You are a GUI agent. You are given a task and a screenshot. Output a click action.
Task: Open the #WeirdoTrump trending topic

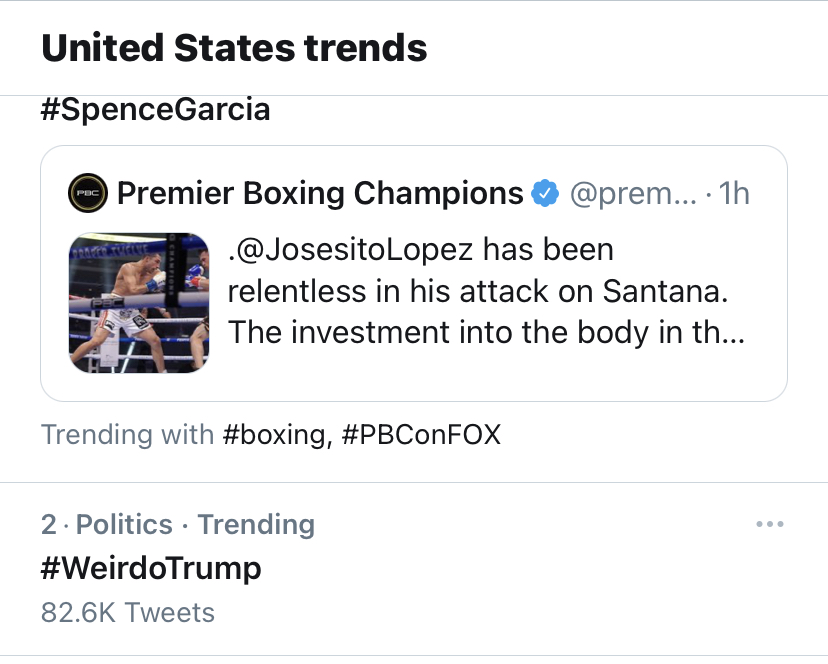coord(151,568)
